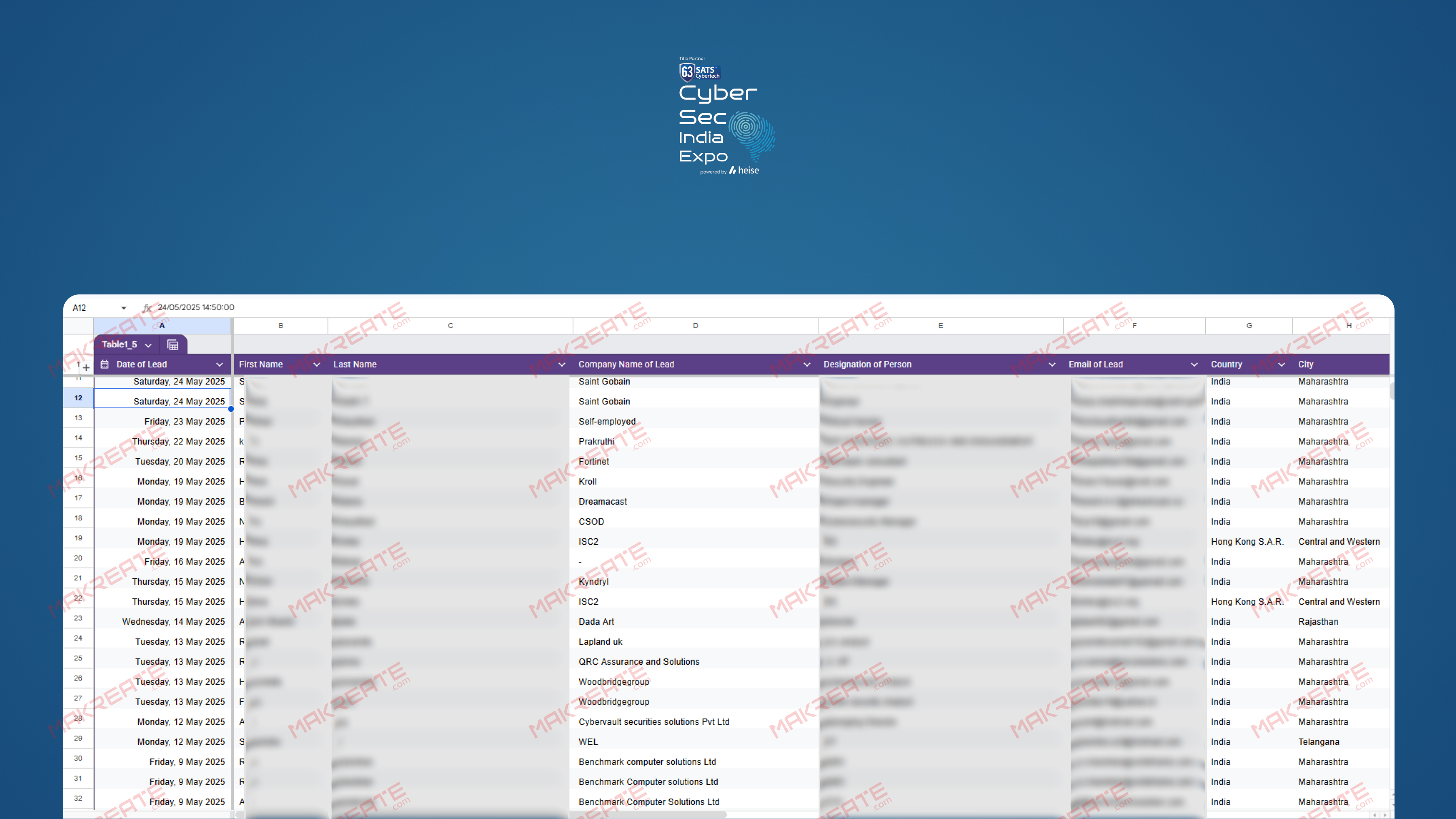Select row 19 header
This screenshot has height=819, width=1456.
coord(78,538)
